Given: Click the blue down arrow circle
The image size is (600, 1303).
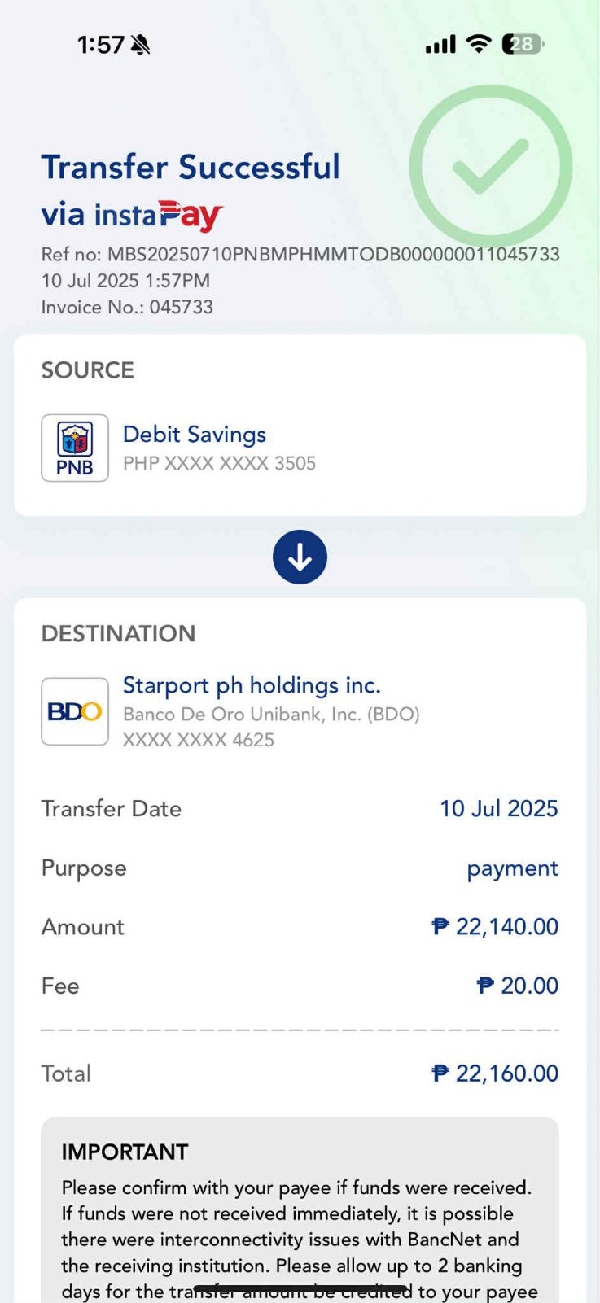Looking at the screenshot, I should tap(300, 557).
